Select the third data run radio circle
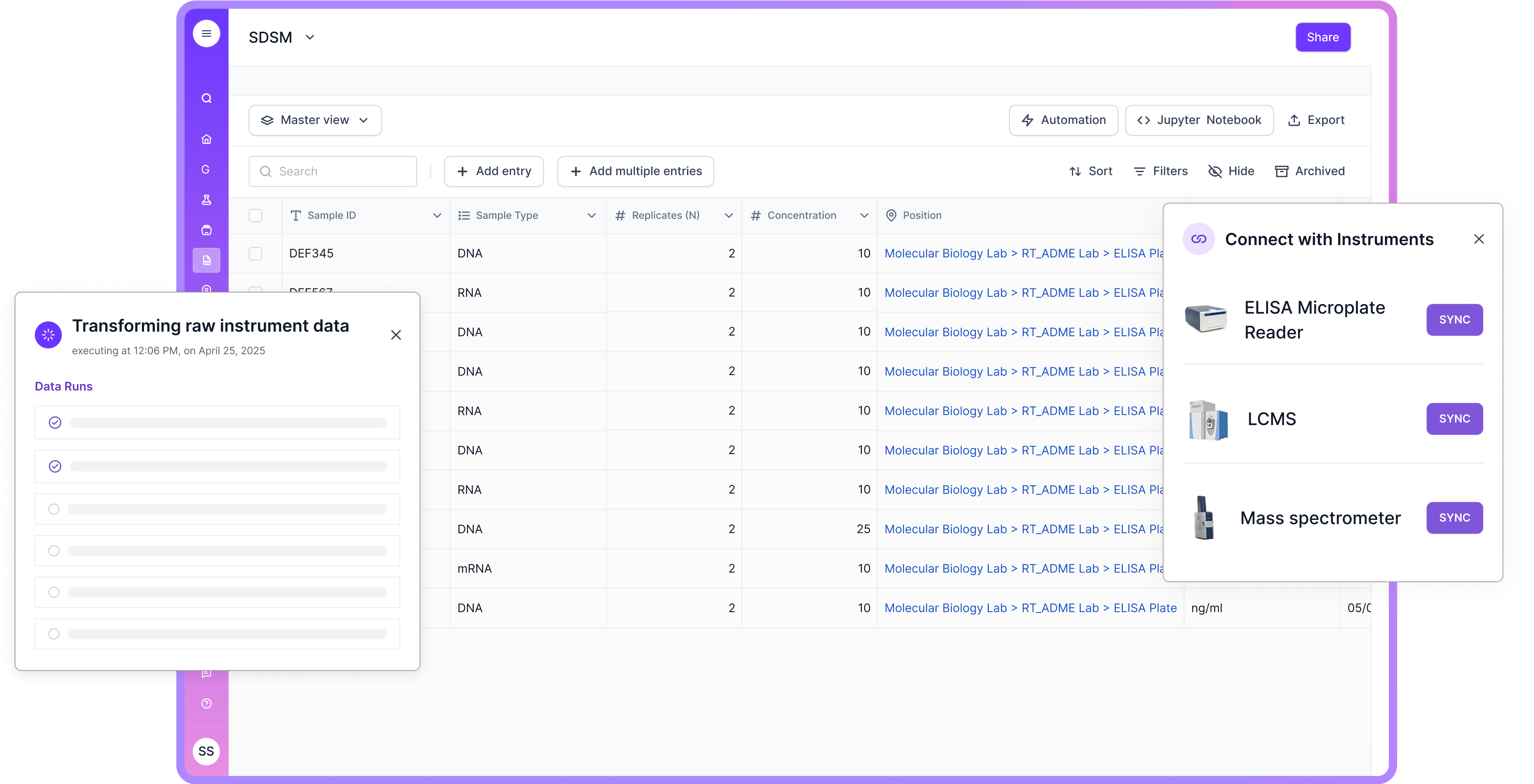Viewport: 1534px width, 784px height. [54, 509]
